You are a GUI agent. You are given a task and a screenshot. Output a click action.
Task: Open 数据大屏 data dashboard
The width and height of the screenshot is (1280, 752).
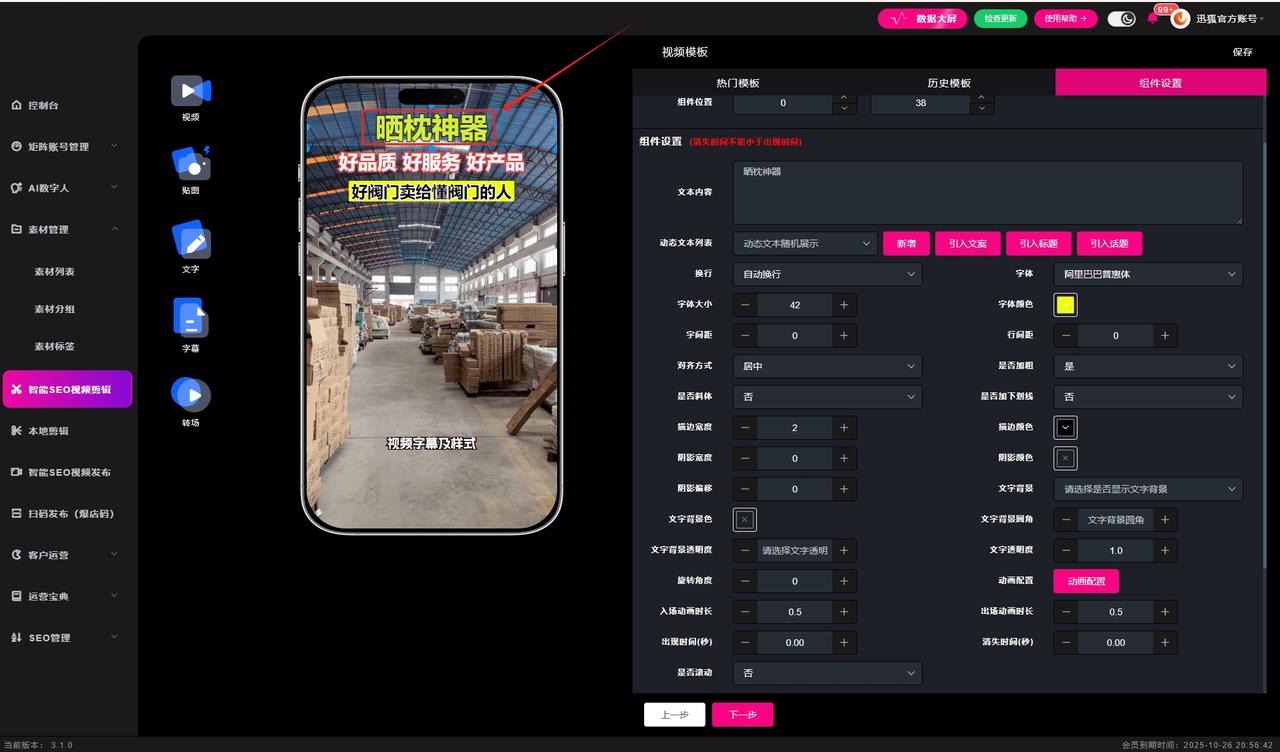point(921,18)
